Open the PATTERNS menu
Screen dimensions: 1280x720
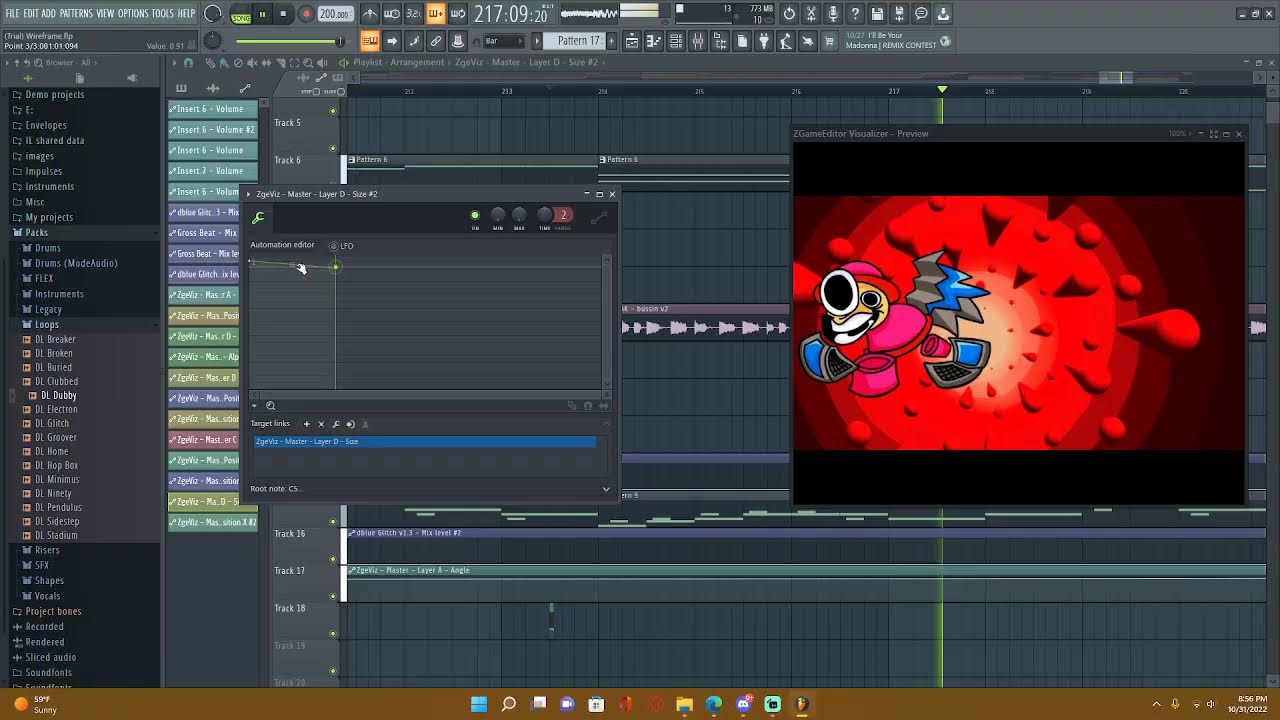point(76,14)
